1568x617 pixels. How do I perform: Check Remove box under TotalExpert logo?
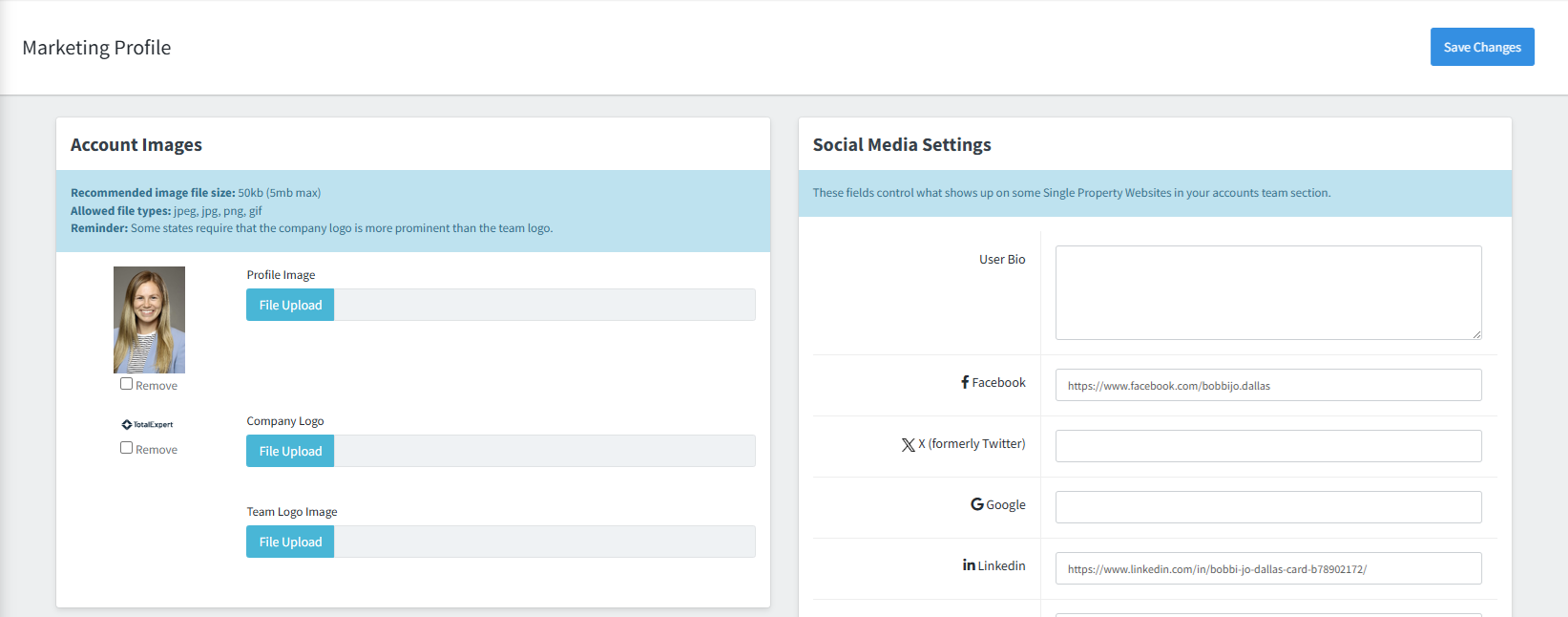click(x=126, y=448)
